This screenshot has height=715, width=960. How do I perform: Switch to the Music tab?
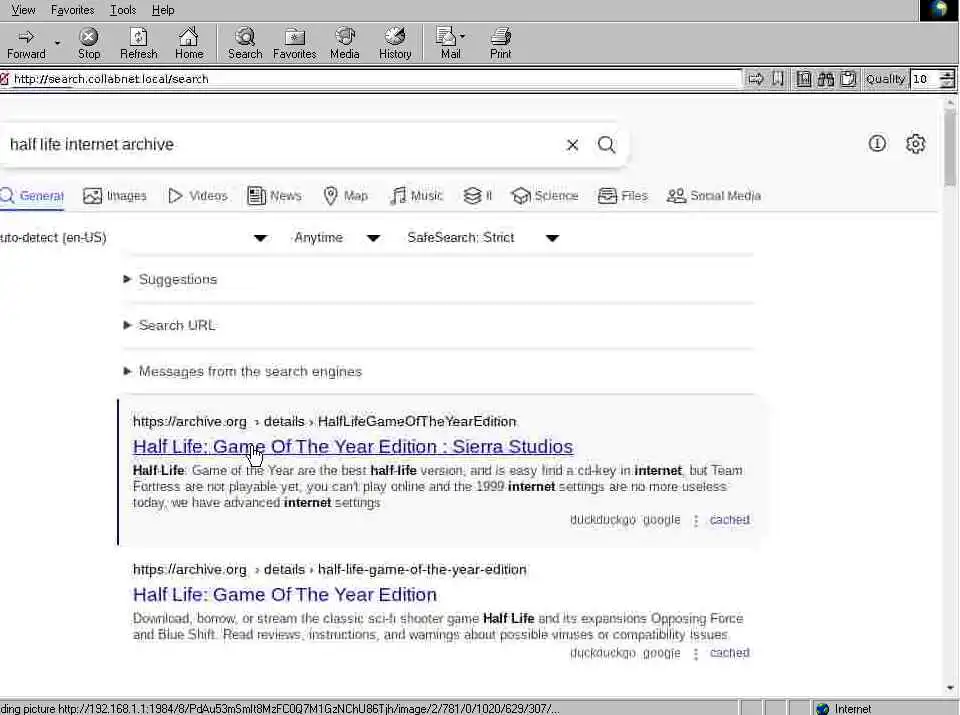click(416, 196)
